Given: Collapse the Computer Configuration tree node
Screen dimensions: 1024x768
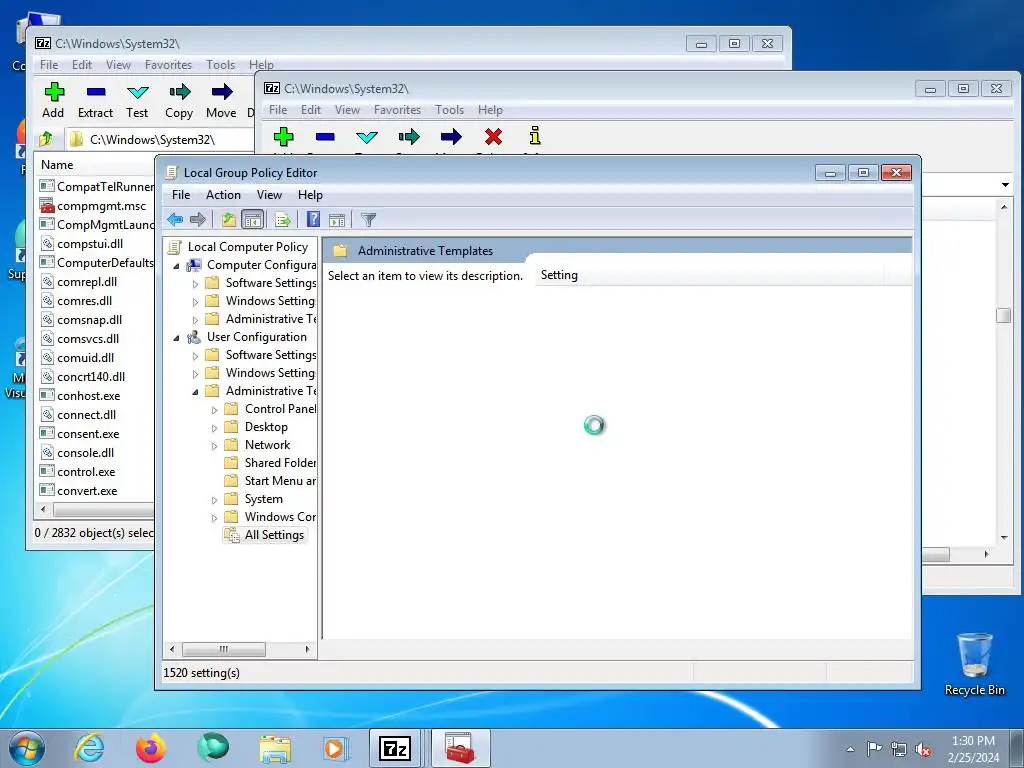Looking at the screenshot, I should [x=176, y=266].
